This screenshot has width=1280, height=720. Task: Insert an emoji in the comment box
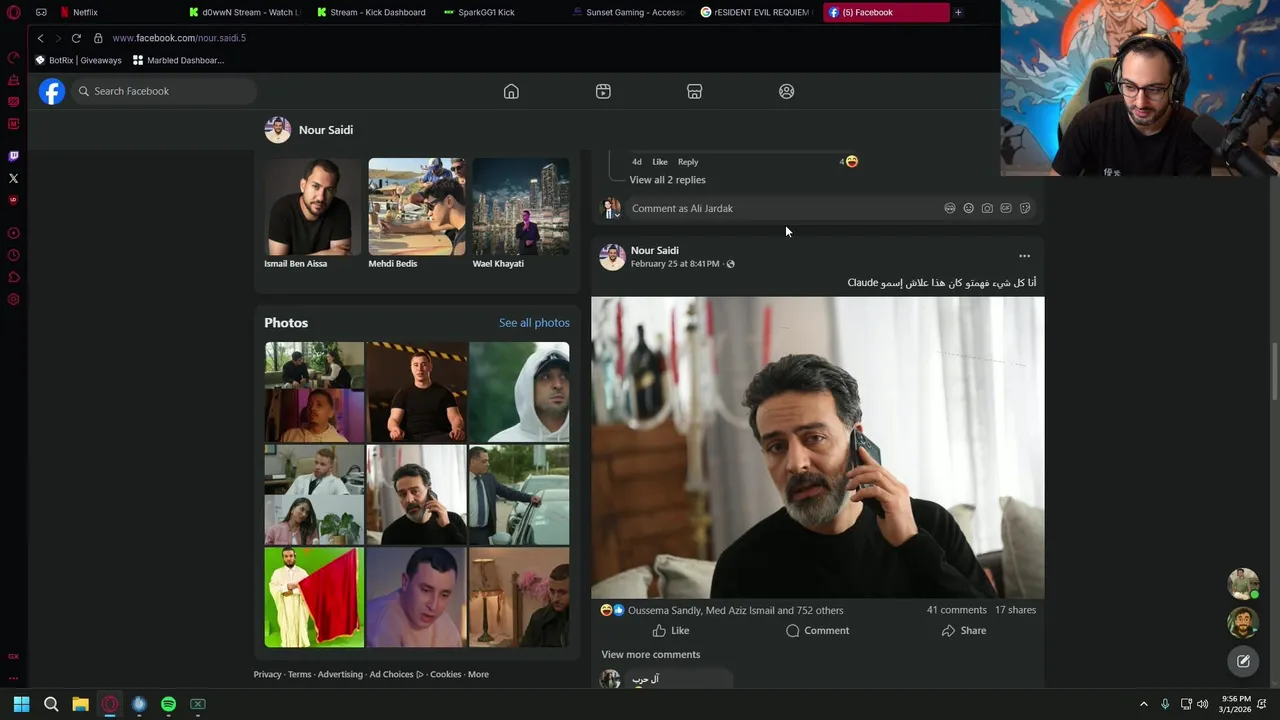coord(968,208)
